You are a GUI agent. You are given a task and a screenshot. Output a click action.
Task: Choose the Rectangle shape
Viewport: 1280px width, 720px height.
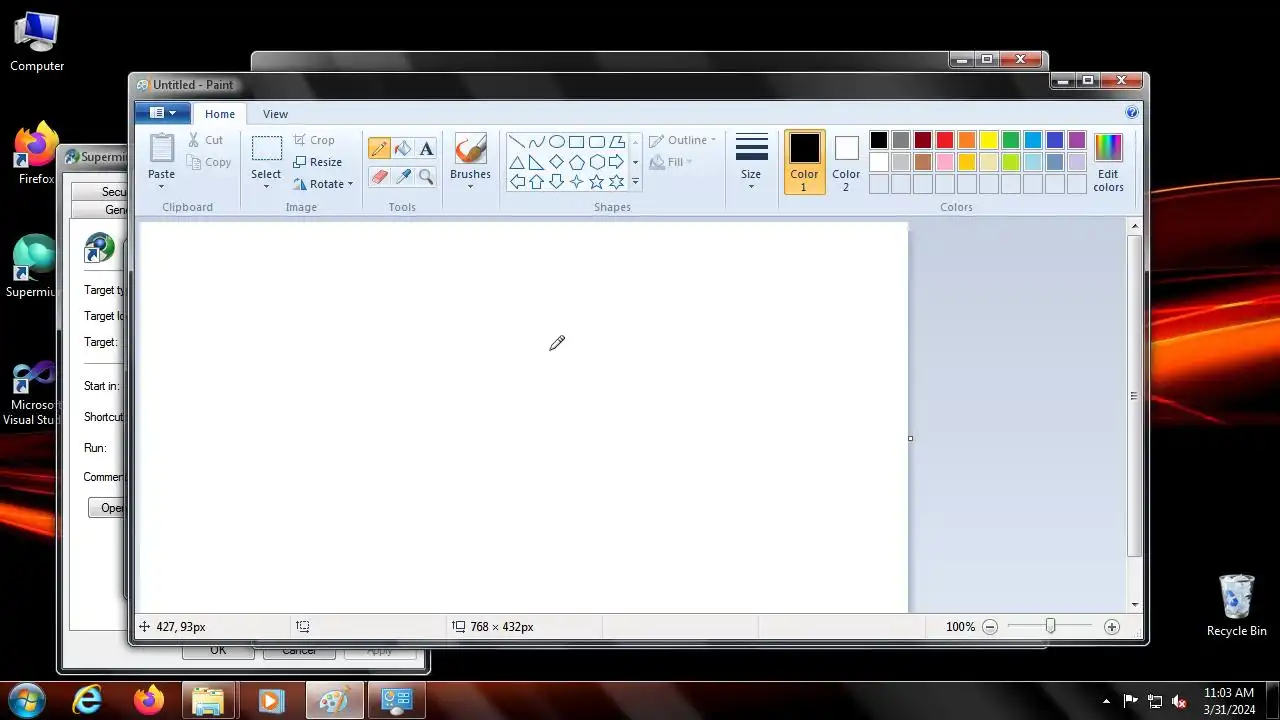[x=577, y=142]
